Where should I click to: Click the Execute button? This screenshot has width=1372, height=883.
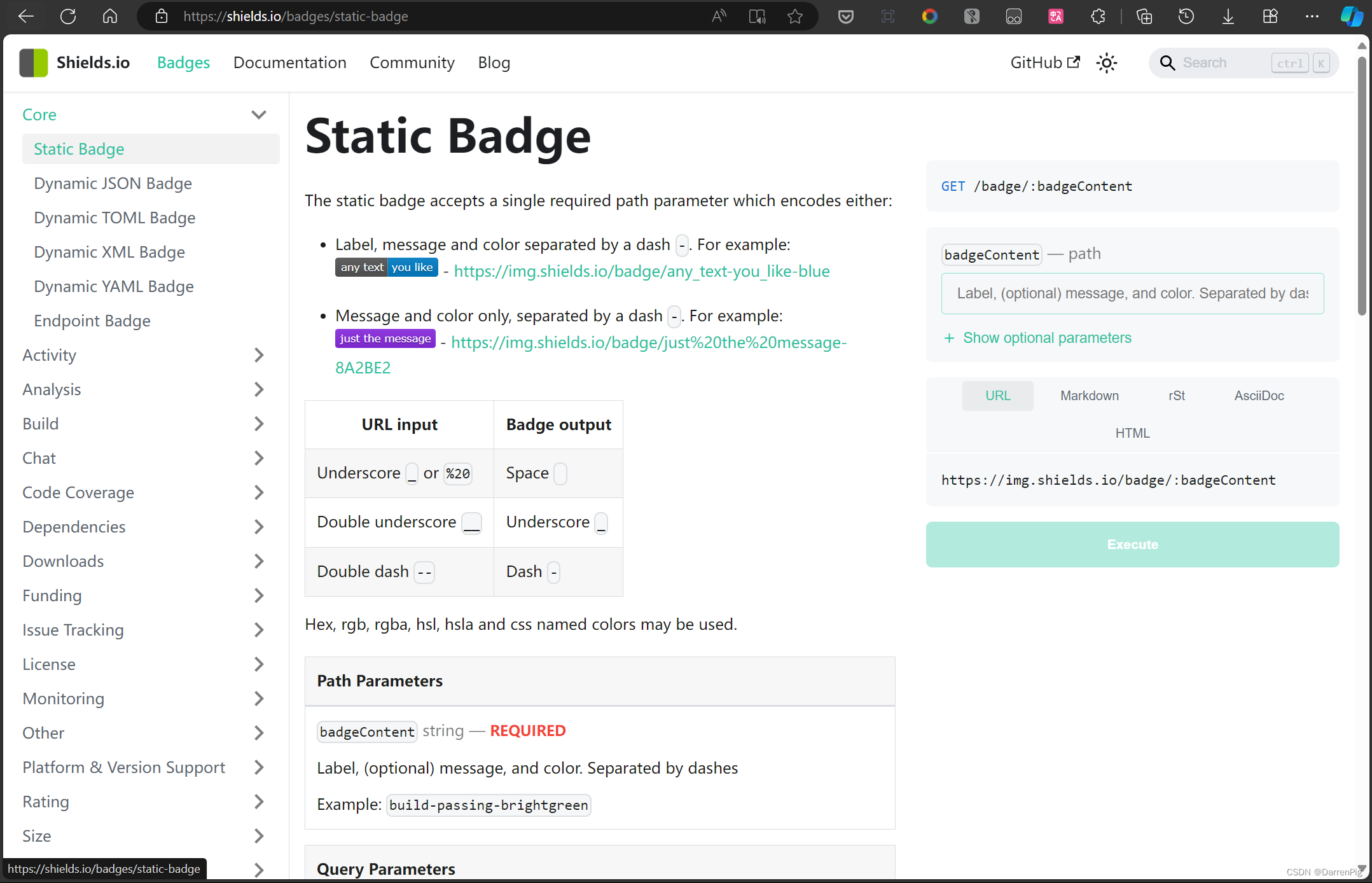tap(1132, 545)
